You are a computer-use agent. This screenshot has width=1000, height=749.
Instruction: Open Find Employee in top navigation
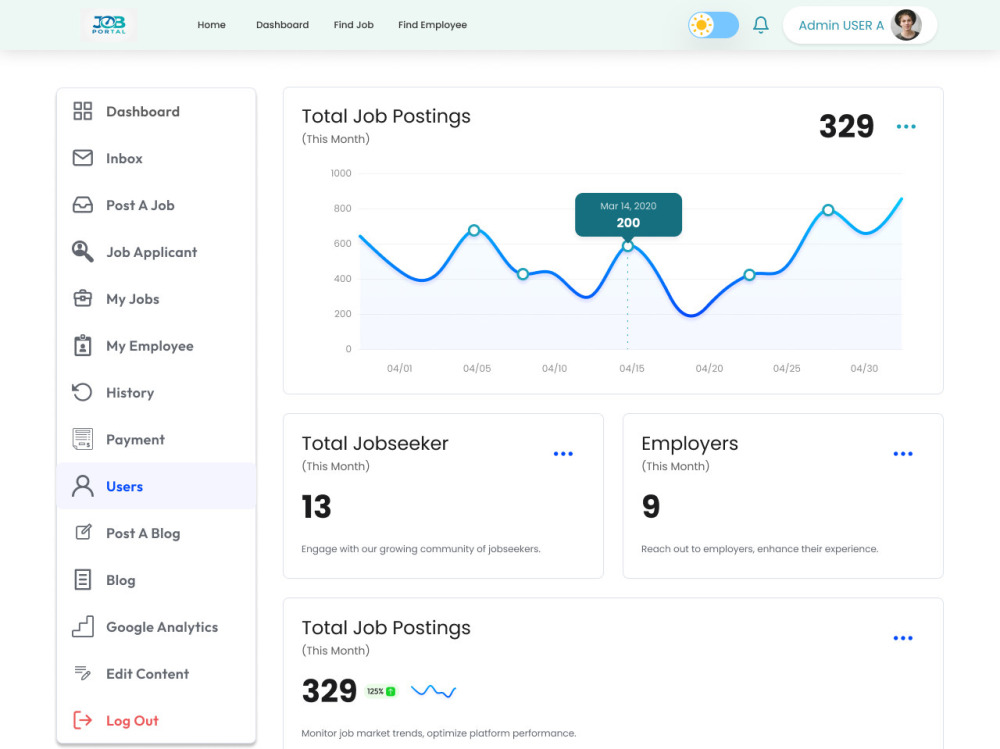point(432,25)
